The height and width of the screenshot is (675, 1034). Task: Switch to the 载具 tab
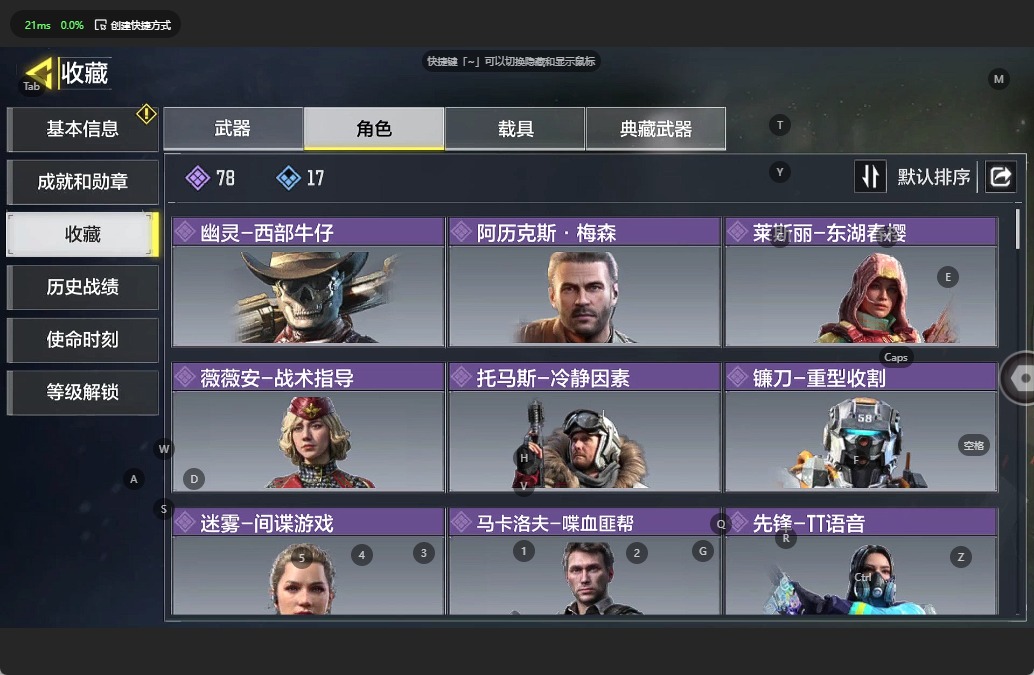[x=515, y=129]
